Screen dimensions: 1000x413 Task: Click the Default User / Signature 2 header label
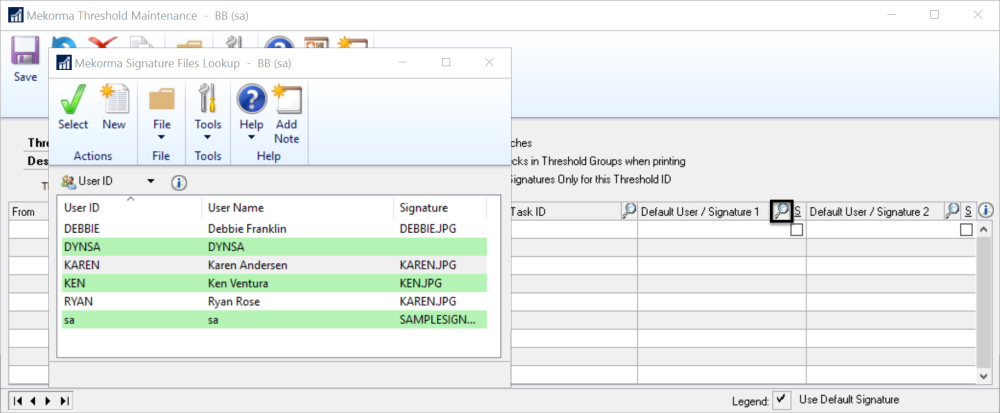coord(869,211)
